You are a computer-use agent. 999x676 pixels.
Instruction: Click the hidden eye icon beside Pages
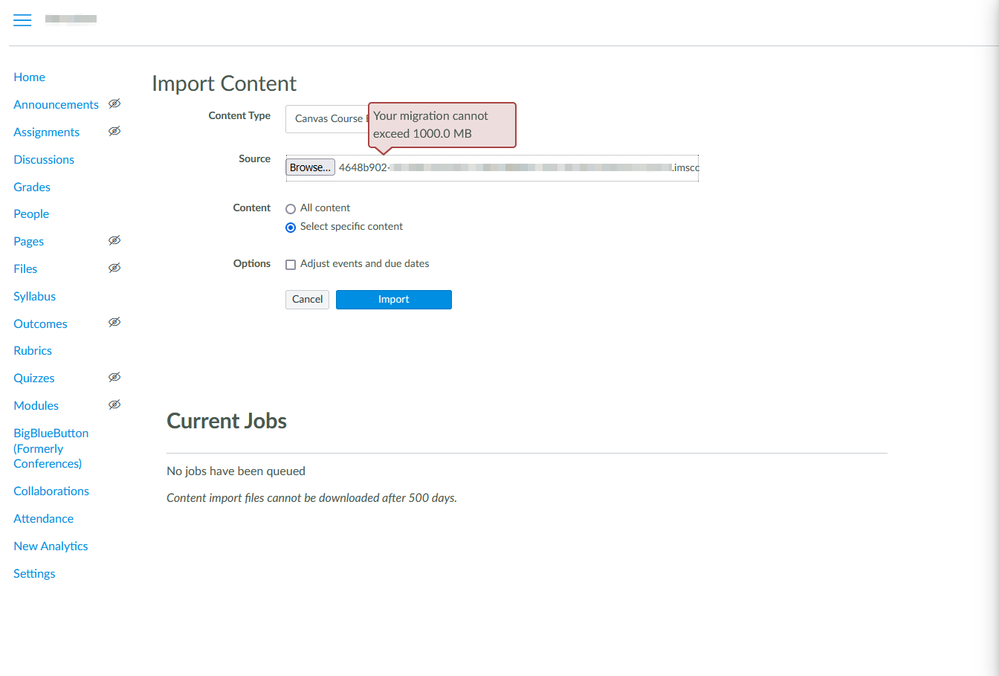pyautogui.click(x=114, y=241)
